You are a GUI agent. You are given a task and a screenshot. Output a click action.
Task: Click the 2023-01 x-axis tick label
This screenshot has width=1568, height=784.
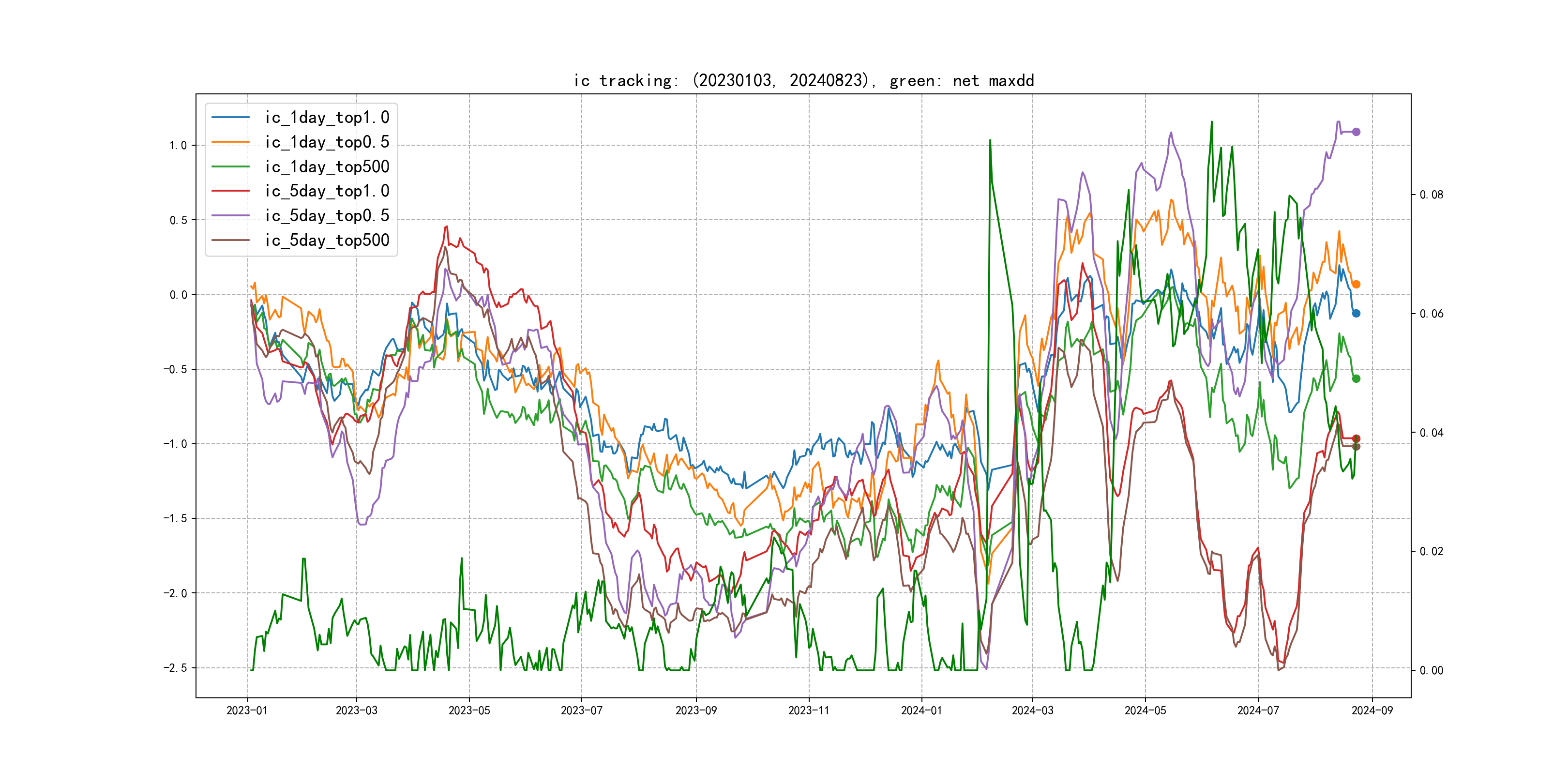pyautogui.click(x=247, y=710)
